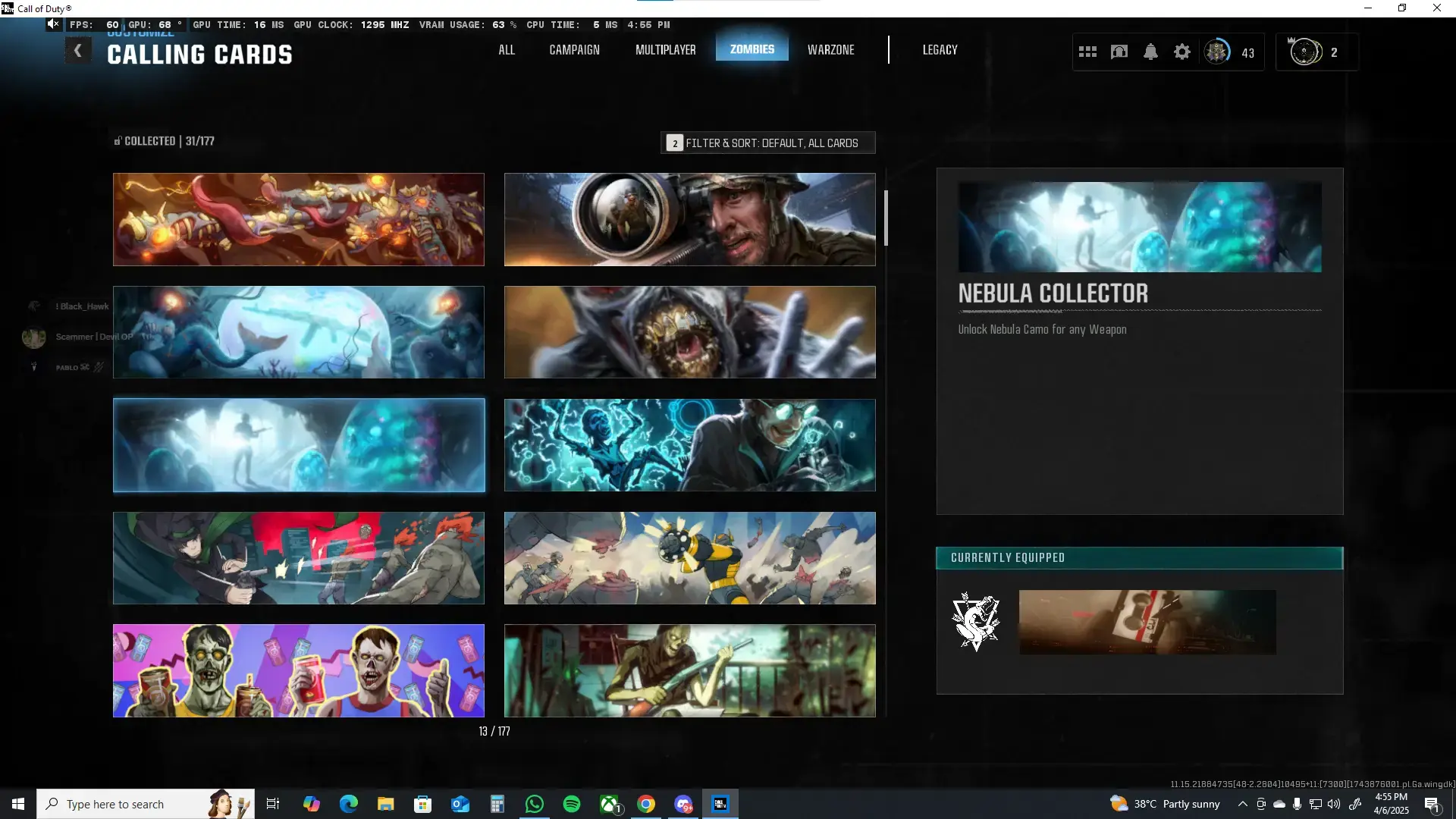Open Spotify from the taskbar

click(x=572, y=804)
